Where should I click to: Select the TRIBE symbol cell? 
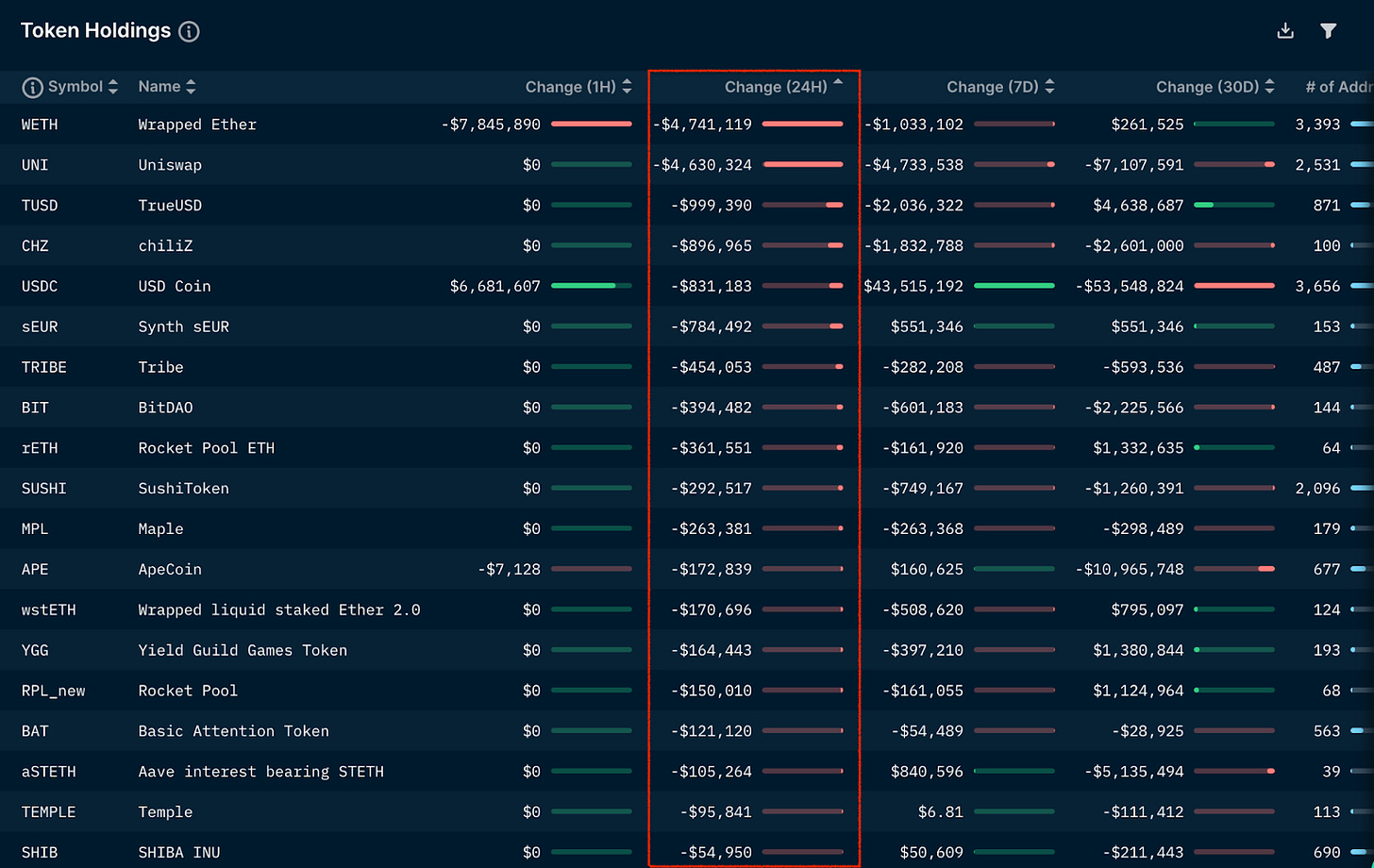tap(44, 368)
